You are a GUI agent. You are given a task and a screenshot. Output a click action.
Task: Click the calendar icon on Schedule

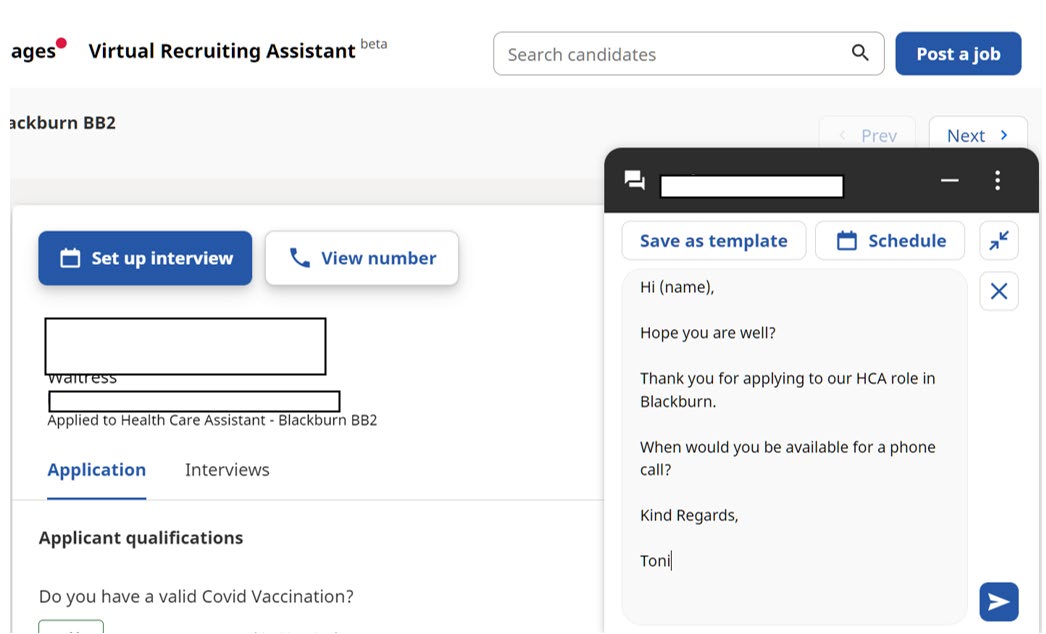pyautogui.click(x=846, y=241)
